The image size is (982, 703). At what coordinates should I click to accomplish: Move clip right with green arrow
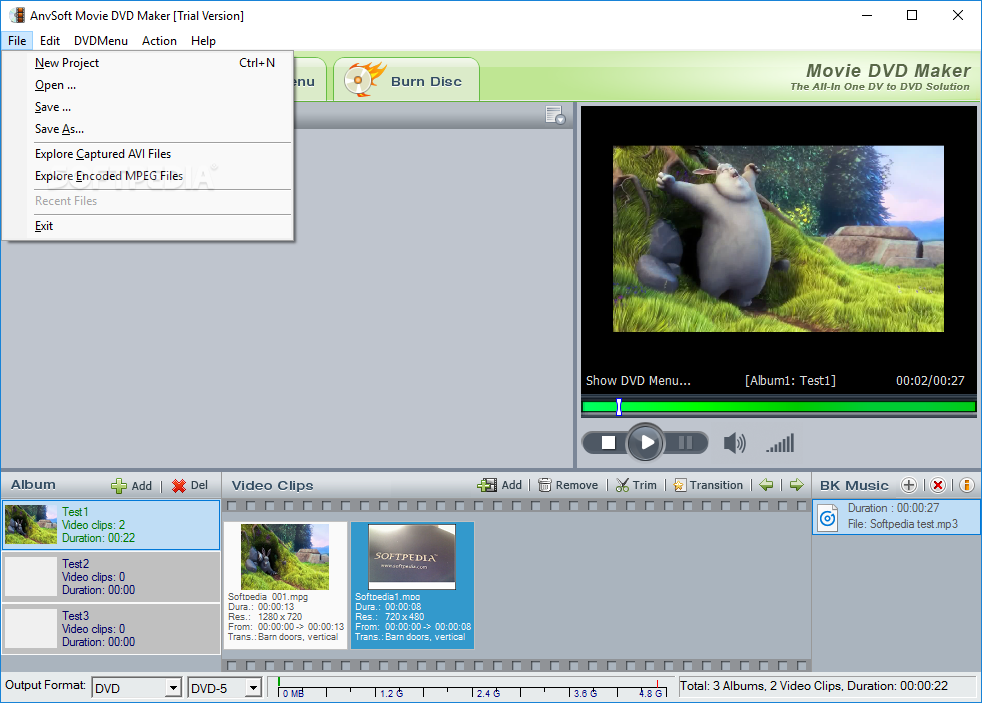click(796, 485)
